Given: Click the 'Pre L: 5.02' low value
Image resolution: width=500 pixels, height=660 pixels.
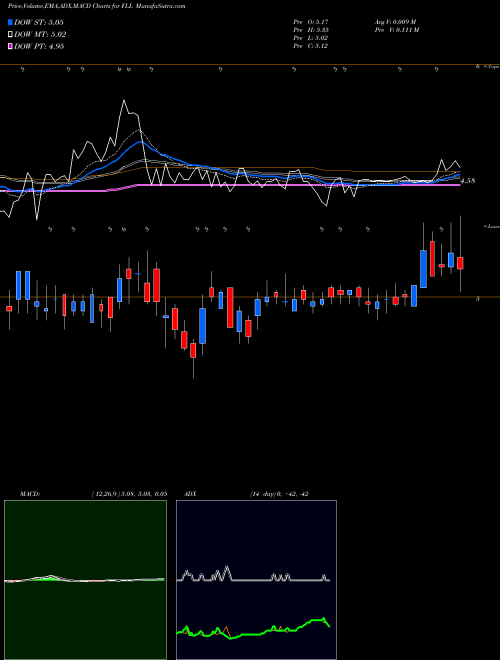Looking at the screenshot, I should [311, 38].
